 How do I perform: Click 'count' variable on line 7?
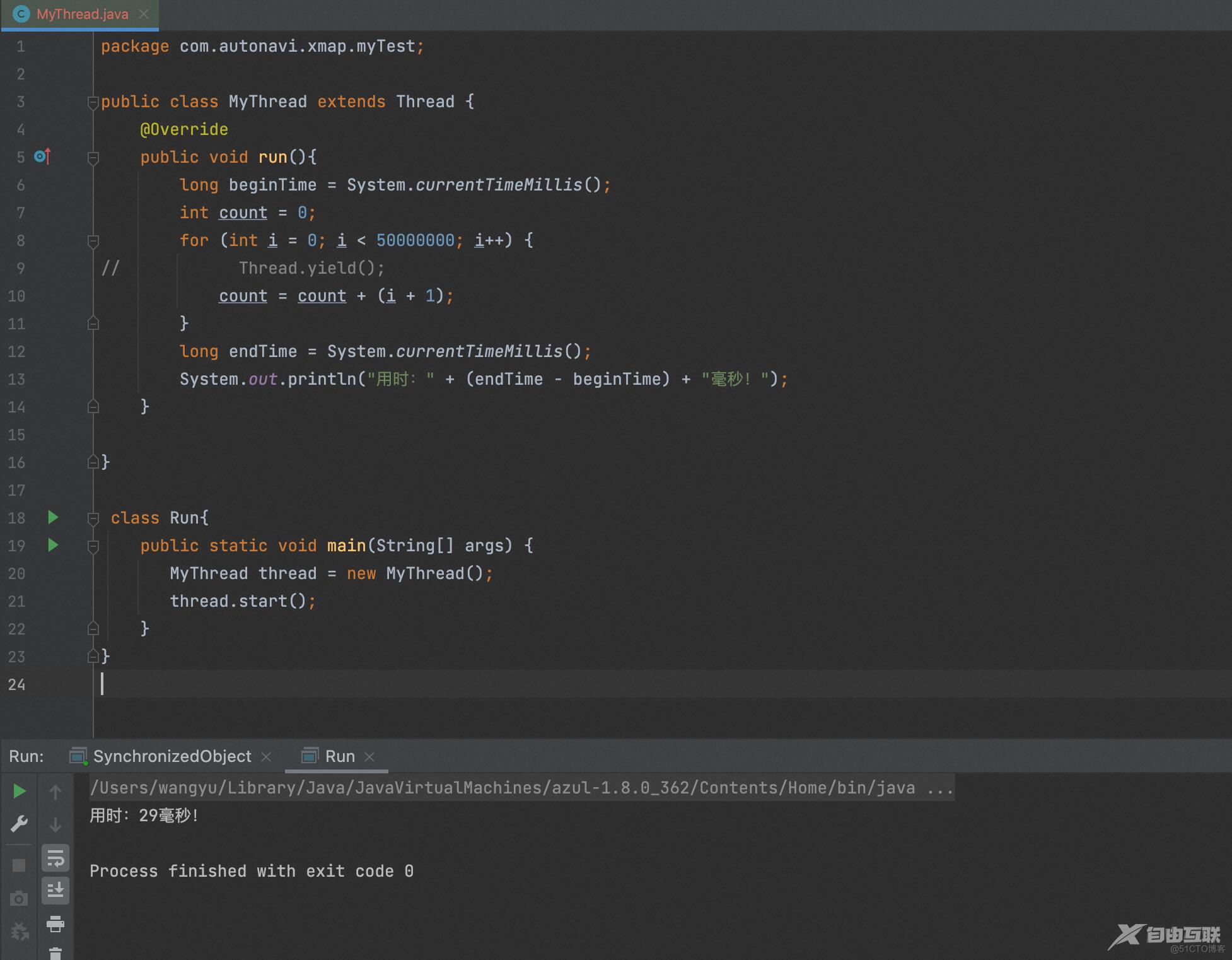[x=243, y=213]
